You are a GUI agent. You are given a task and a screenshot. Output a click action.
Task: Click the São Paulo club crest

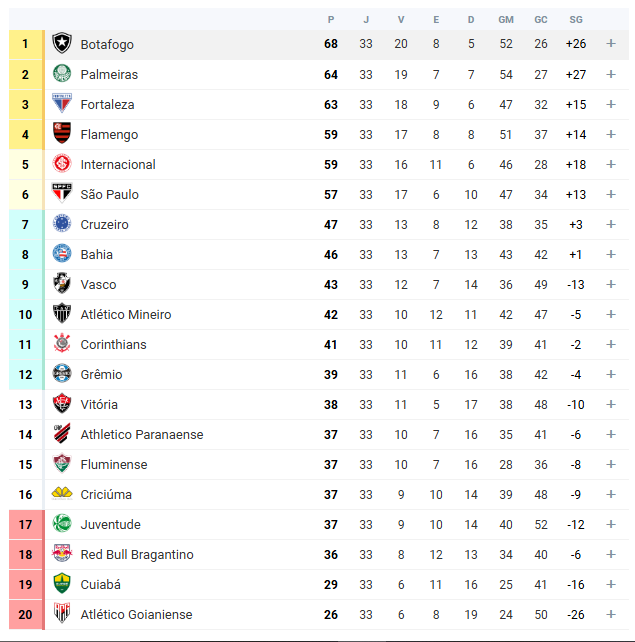pyautogui.click(x=62, y=193)
